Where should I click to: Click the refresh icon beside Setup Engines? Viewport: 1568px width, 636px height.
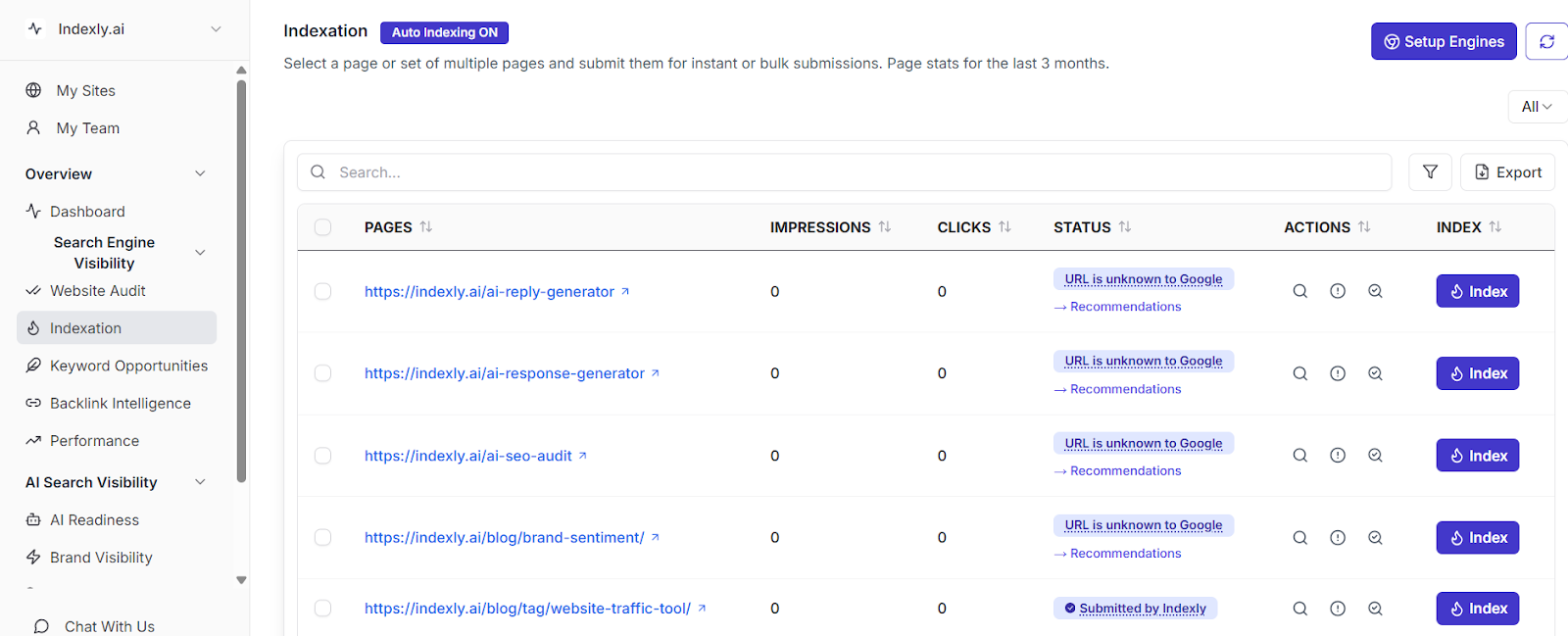click(x=1546, y=41)
